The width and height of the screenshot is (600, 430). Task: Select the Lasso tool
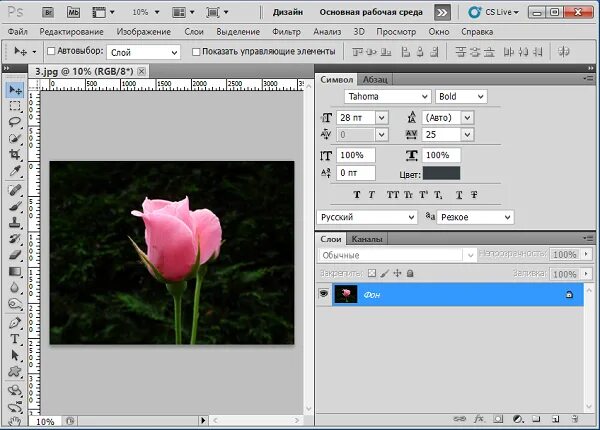[x=15, y=122]
